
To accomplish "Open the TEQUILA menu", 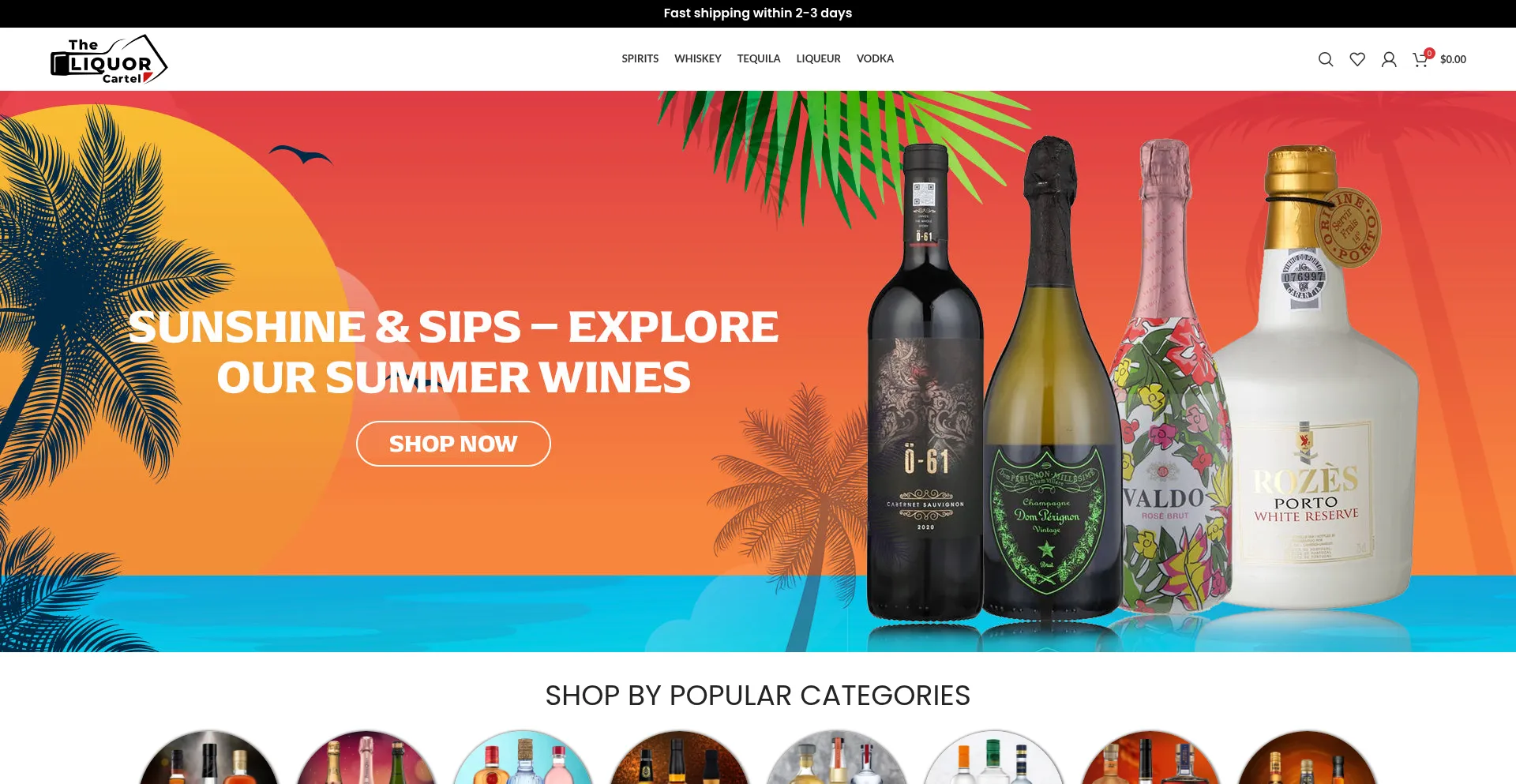I will 759,58.
